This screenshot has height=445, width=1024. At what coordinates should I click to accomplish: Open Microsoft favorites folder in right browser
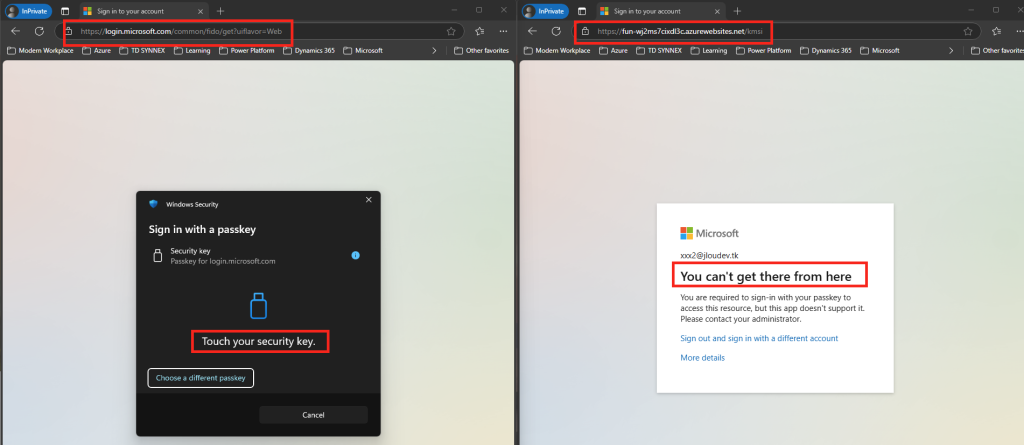[x=880, y=50]
